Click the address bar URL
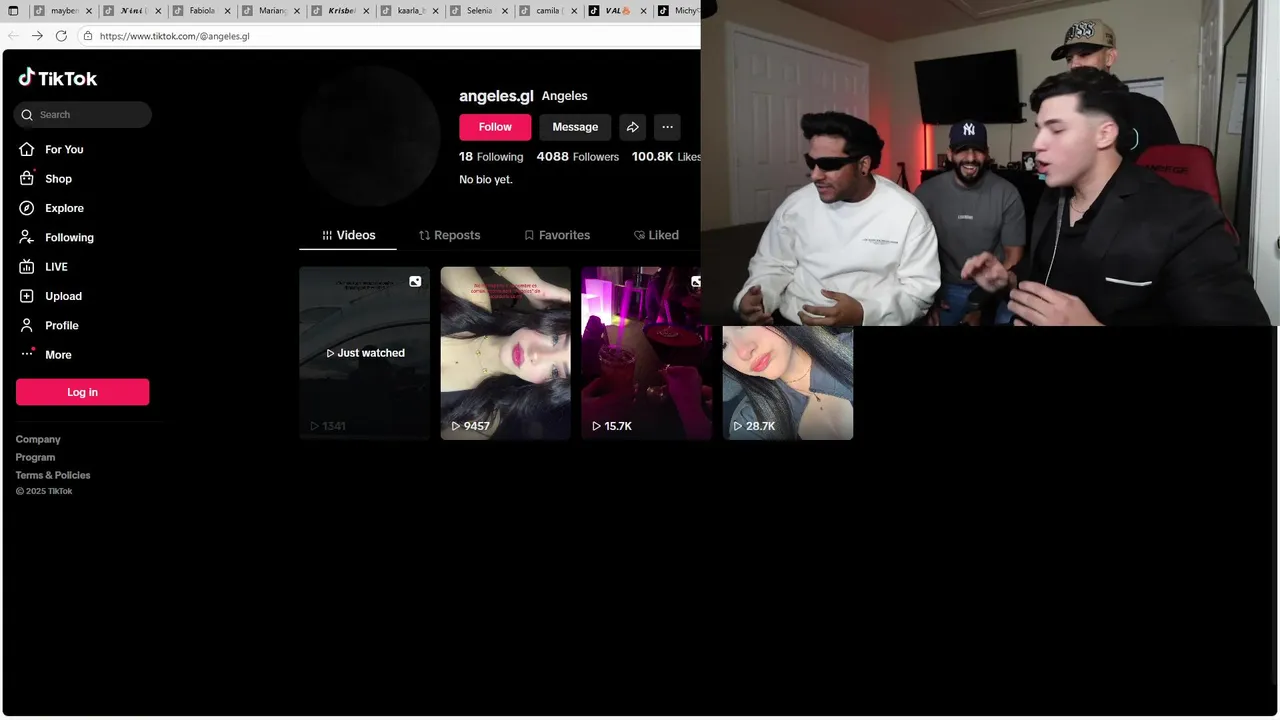The height and width of the screenshot is (720, 1280). (x=174, y=36)
